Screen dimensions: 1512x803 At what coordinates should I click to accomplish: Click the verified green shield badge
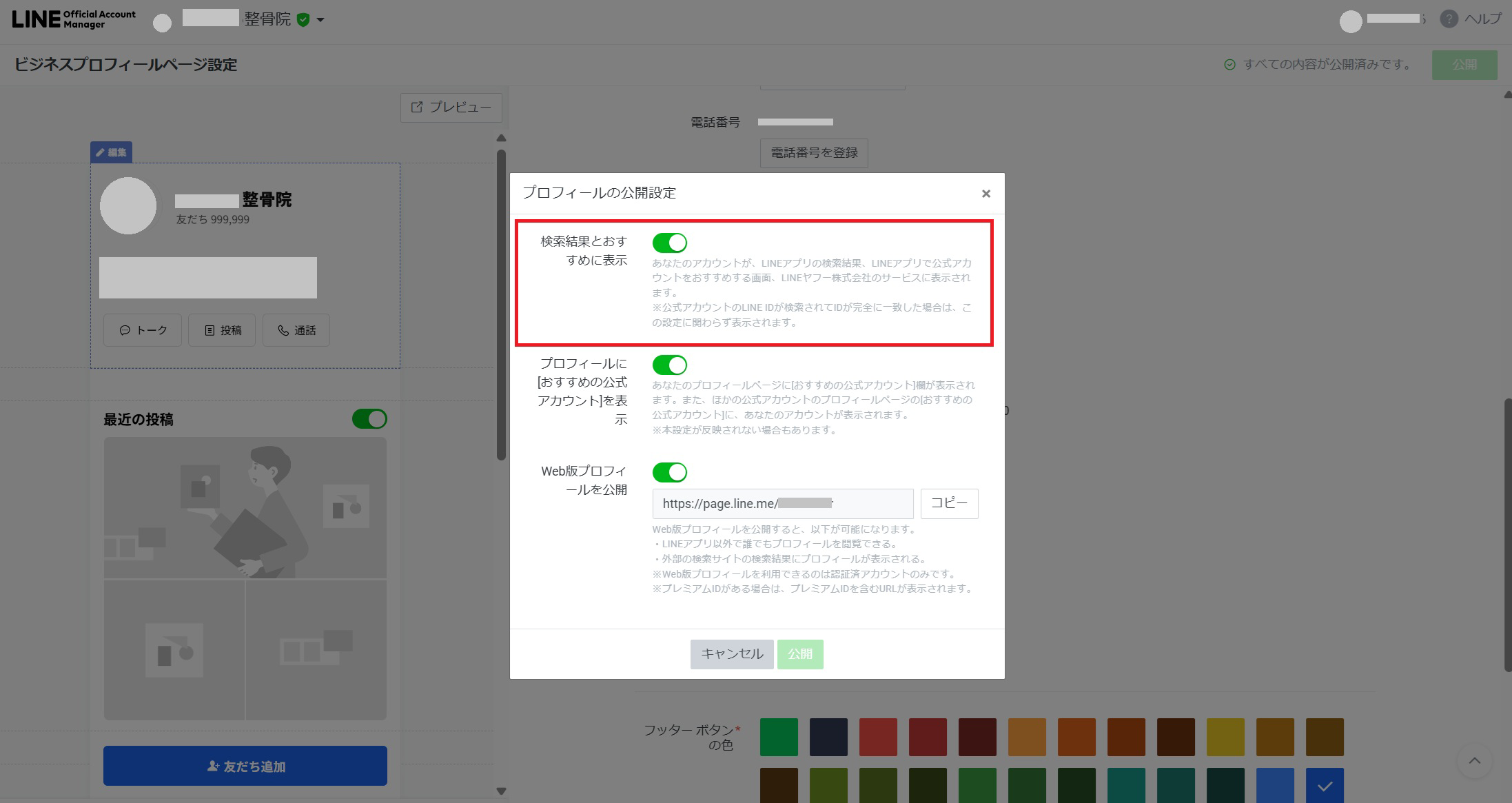tap(303, 20)
